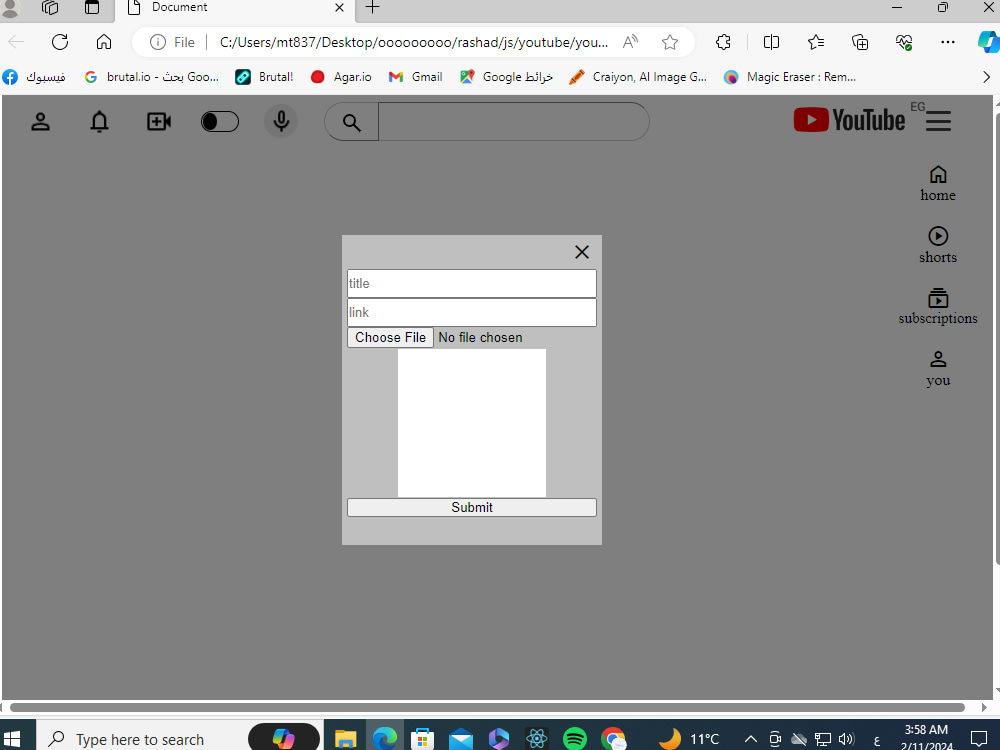
Task: Open the Craiyon AI Image bookmark
Action: [638, 77]
